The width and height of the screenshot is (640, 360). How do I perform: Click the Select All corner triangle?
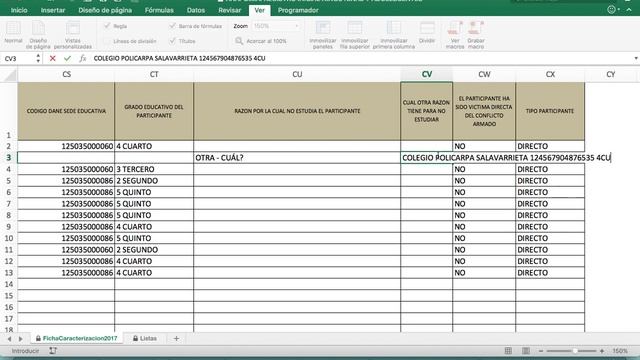10,75
